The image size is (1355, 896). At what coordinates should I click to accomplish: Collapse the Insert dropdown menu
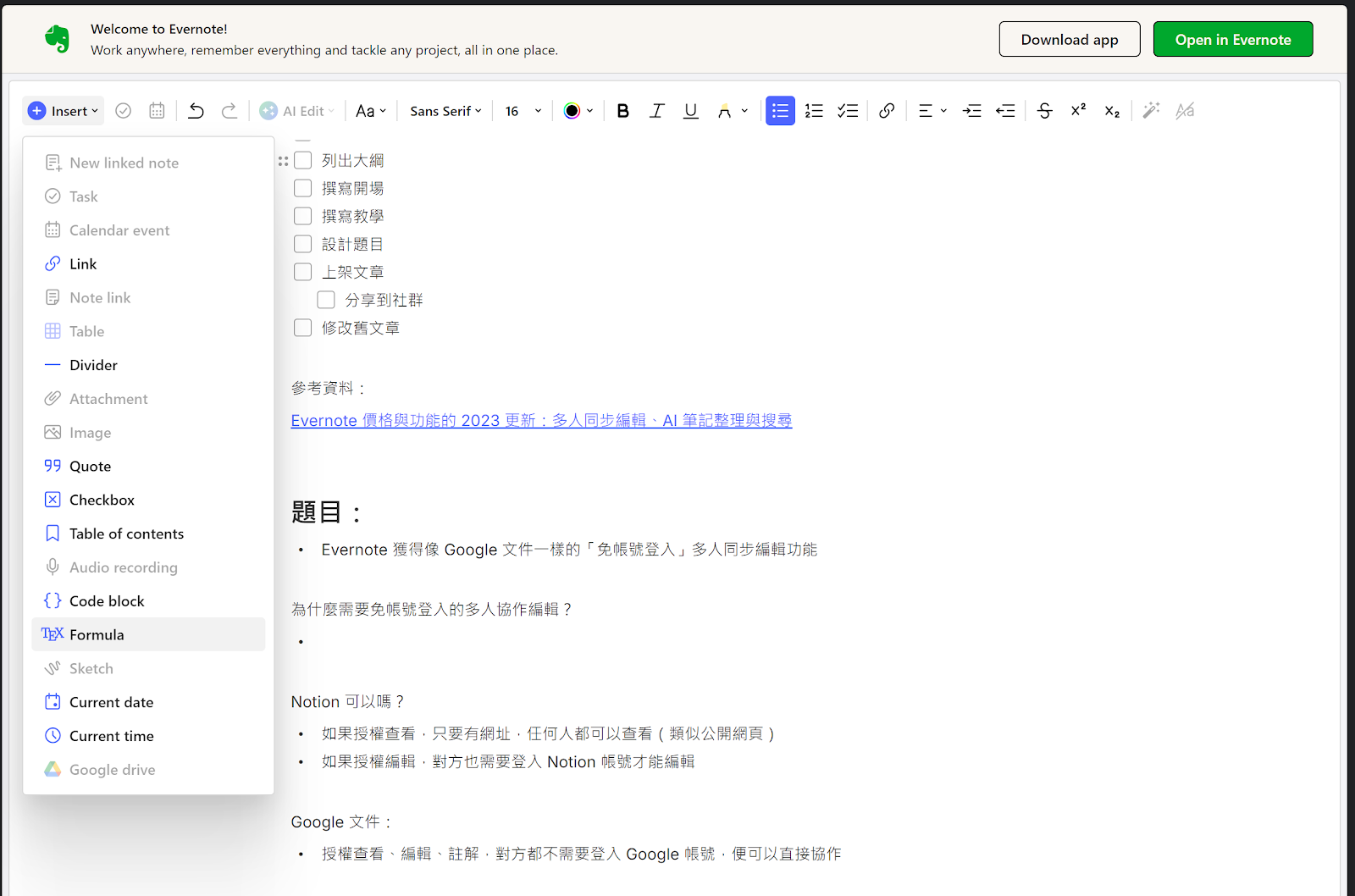point(64,111)
